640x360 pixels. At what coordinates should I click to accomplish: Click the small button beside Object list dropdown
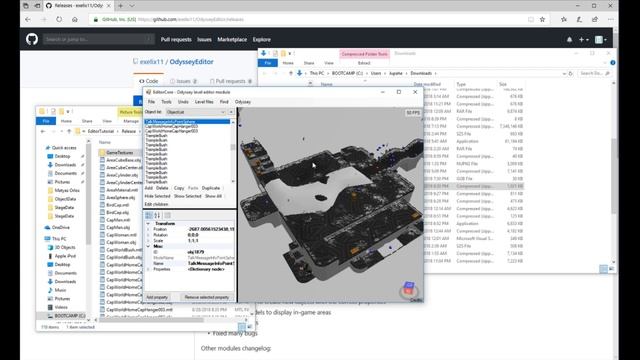coord(231,112)
